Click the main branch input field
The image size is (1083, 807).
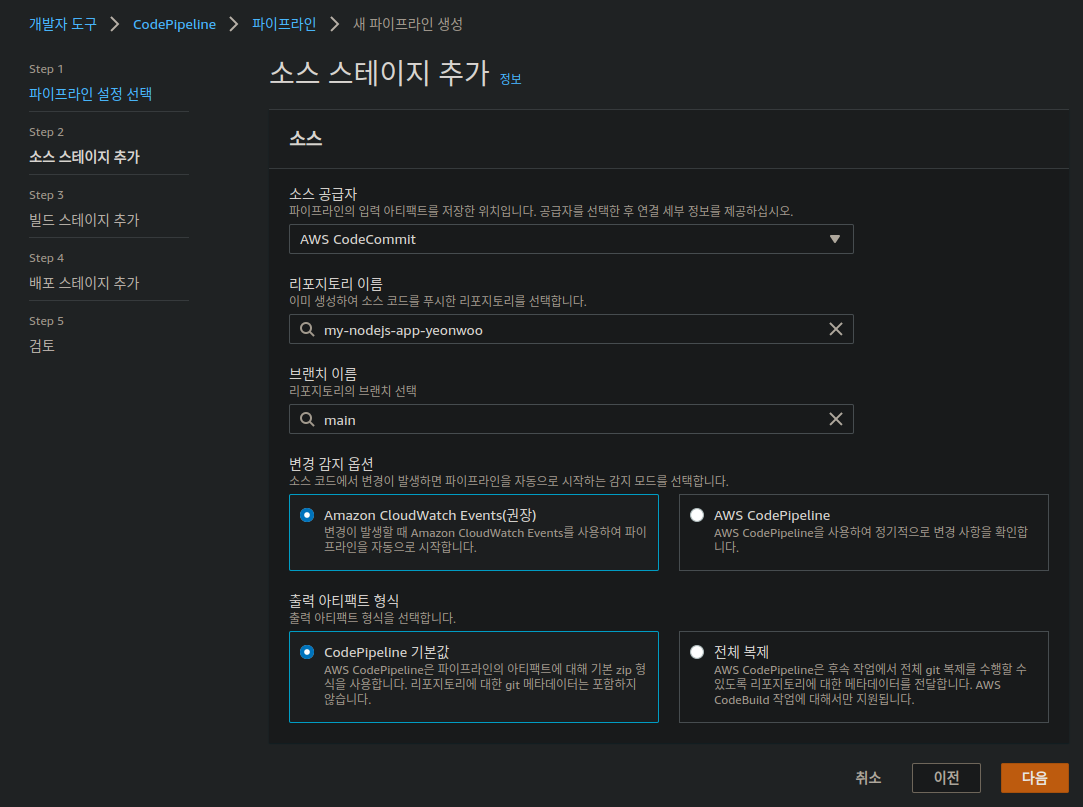pyautogui.click(x=571, y=419)
